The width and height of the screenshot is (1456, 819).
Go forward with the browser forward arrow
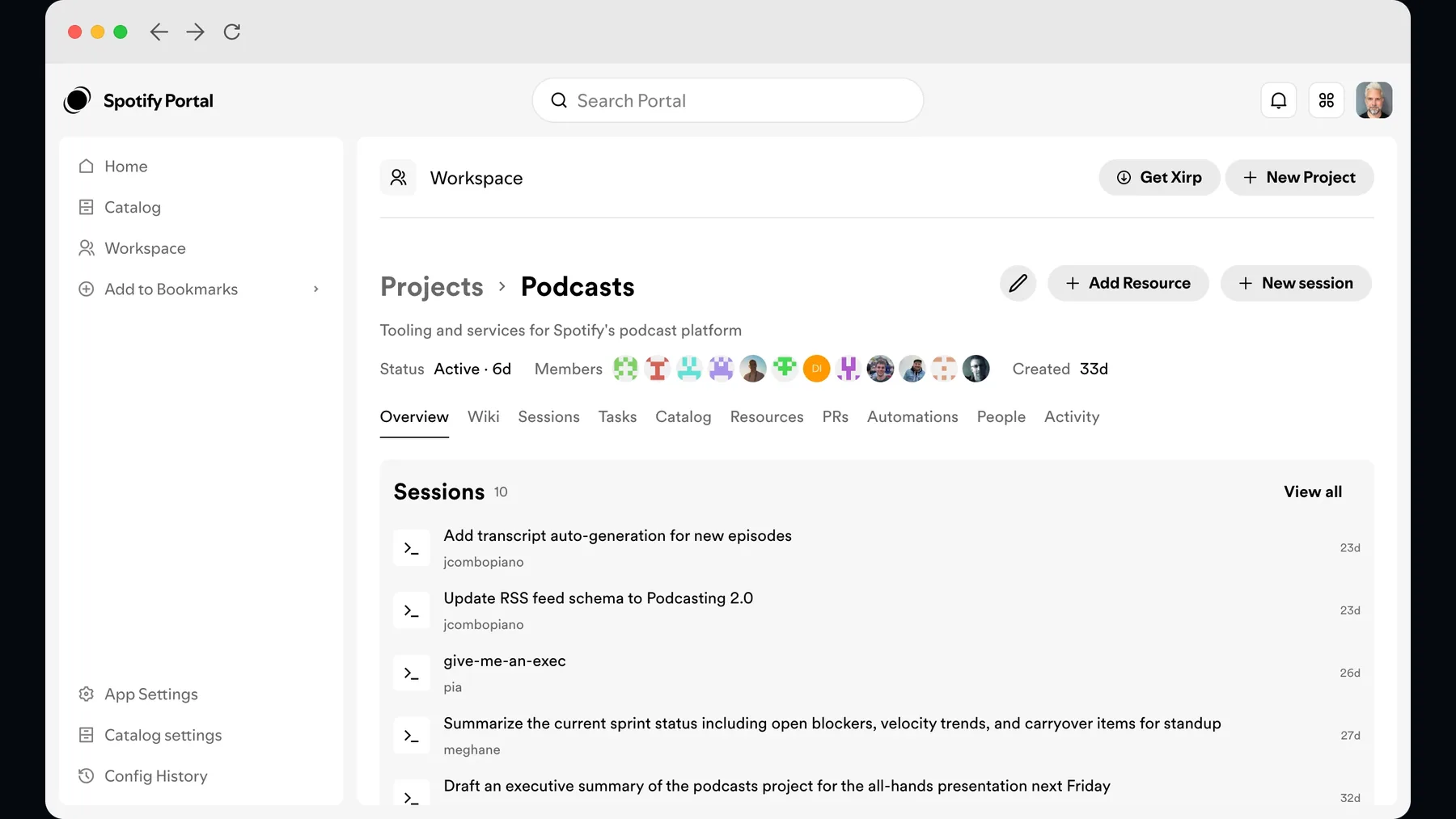[195, 32]
